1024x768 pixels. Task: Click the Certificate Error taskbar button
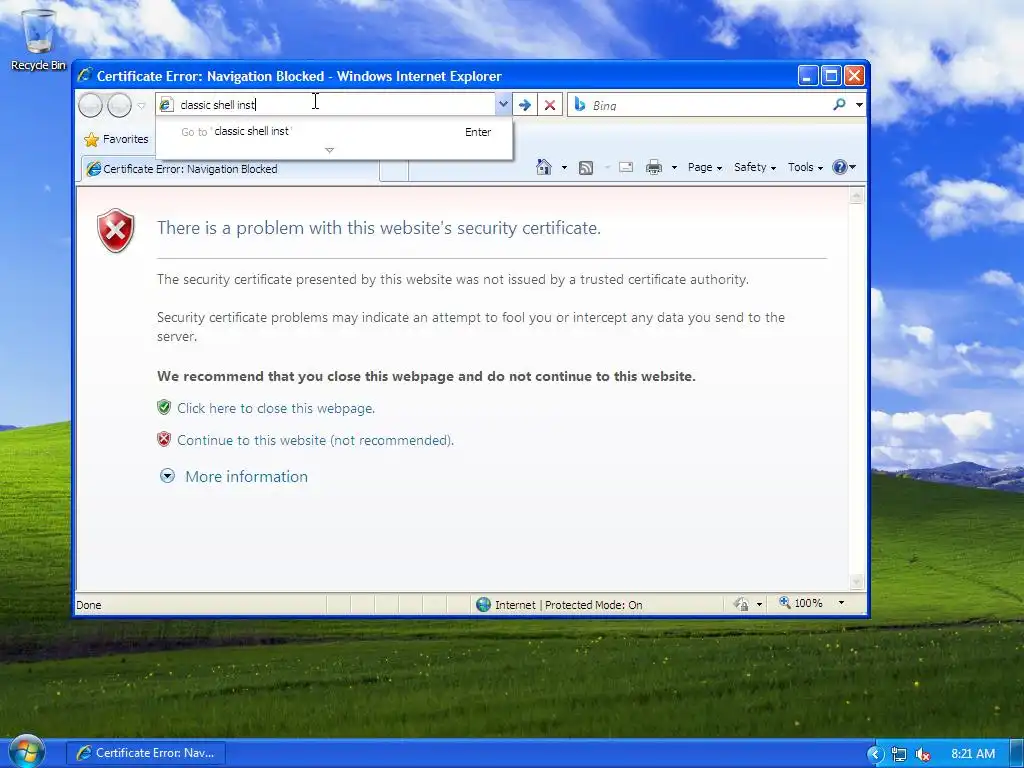[x=146, y=753]
